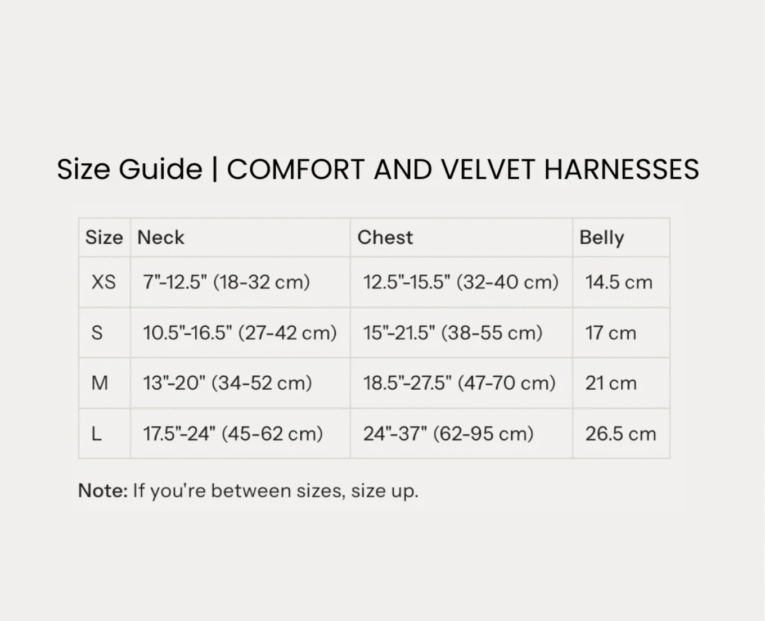Select the 14.5 cm belly cell

coord(618,283)
